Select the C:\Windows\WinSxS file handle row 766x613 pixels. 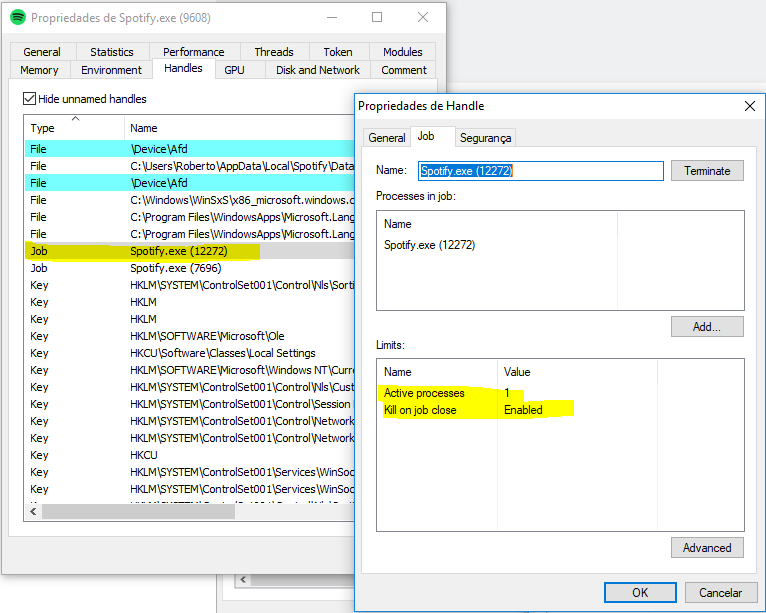coord(190,200)
